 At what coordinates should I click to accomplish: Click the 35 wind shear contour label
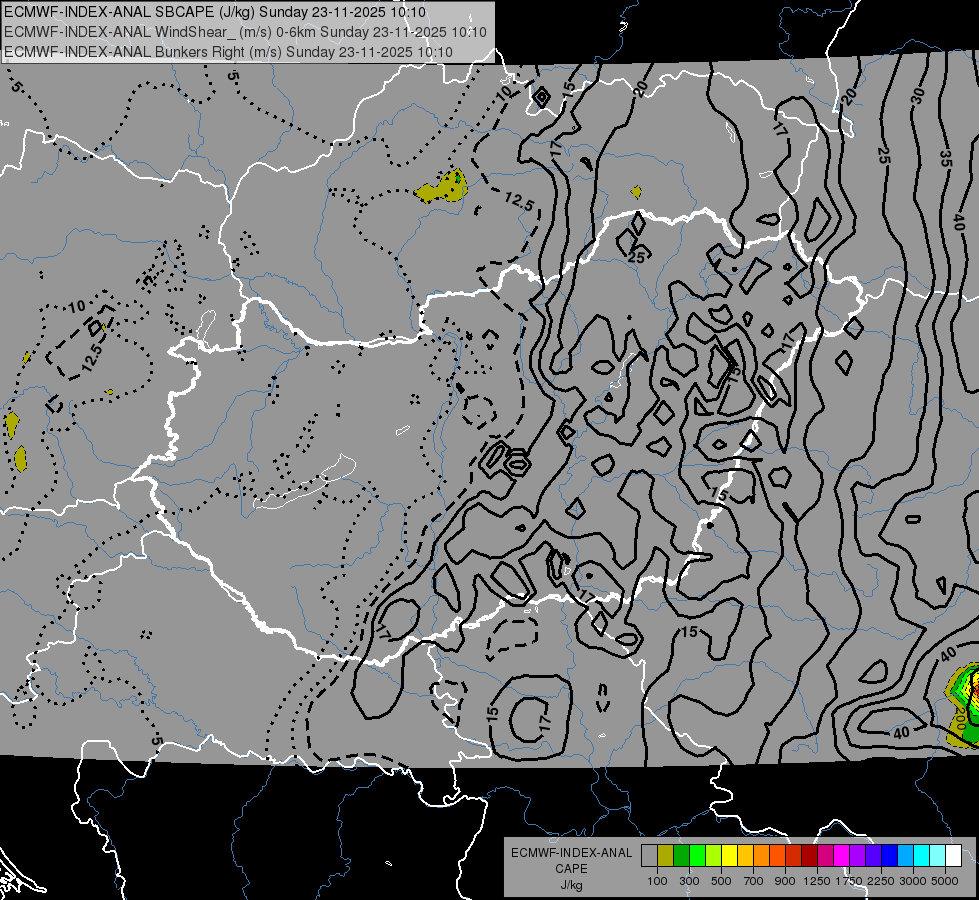946,159
